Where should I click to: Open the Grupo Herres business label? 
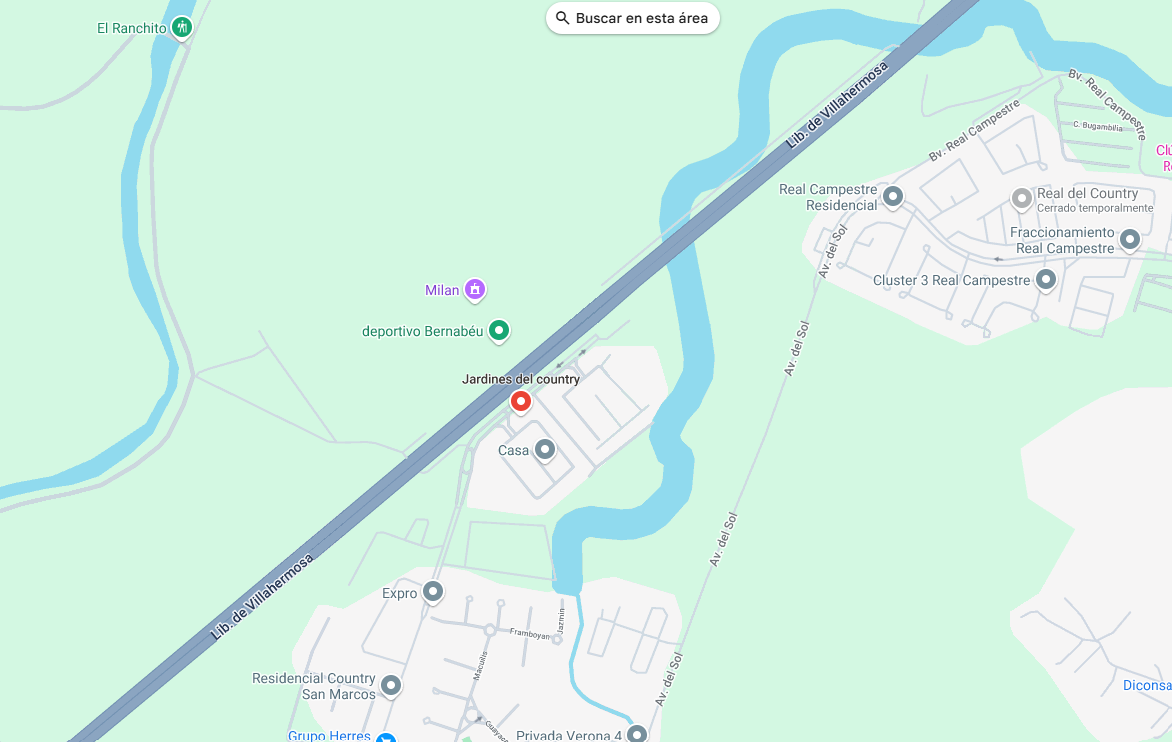(x=329, y=735)
